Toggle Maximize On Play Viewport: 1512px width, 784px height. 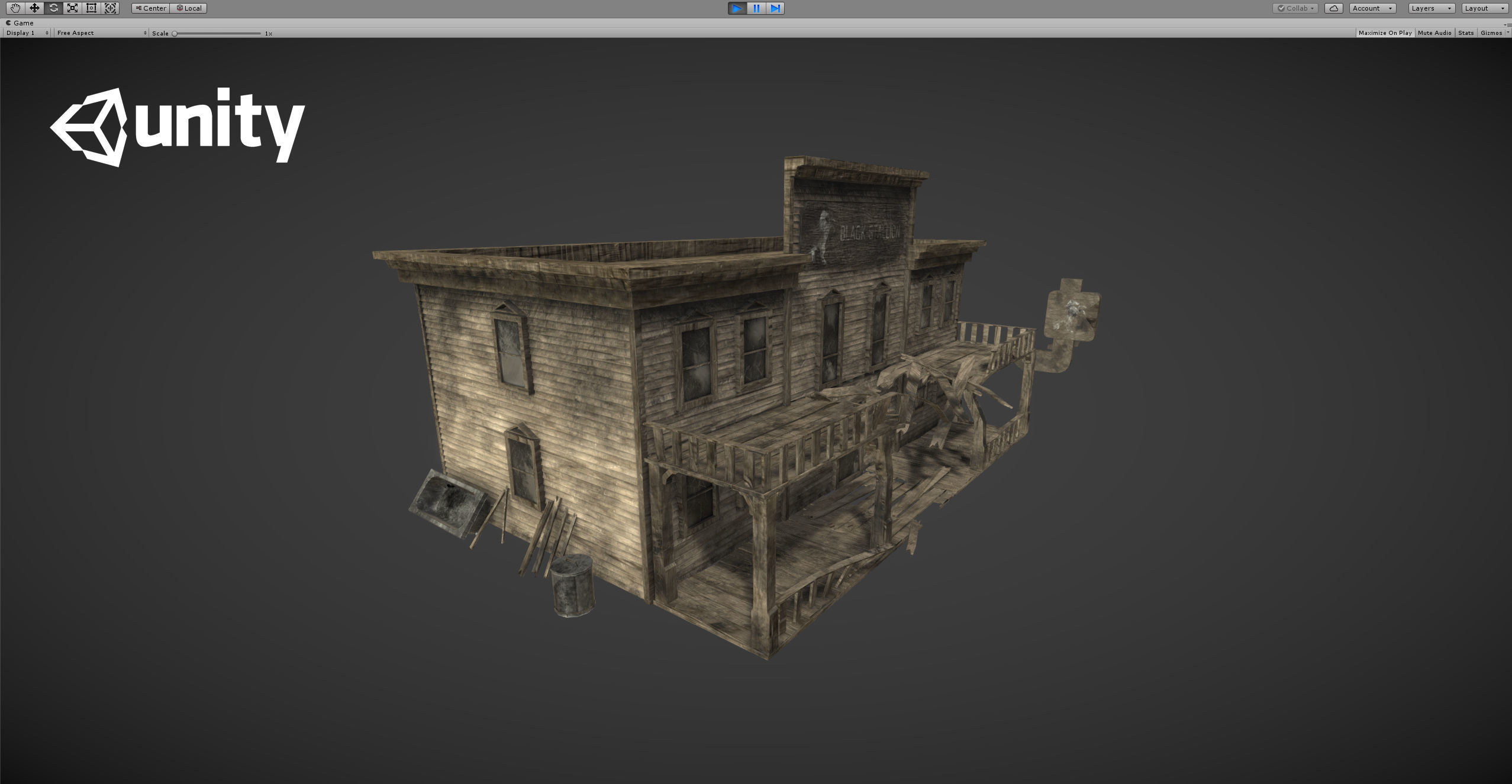click(1385, 33)
